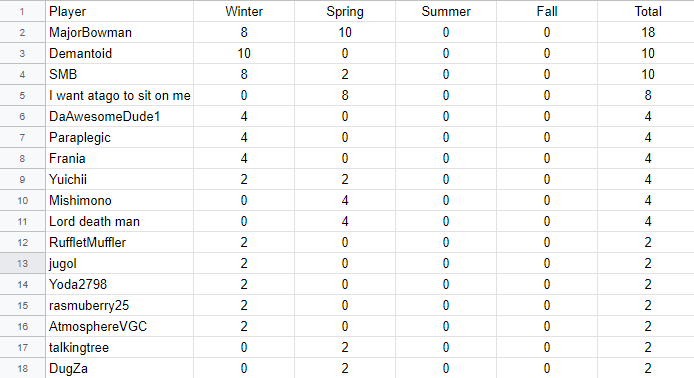
Task: Select Mishimono's Spring cell showing 4
Action: click(x=345, y=201)
